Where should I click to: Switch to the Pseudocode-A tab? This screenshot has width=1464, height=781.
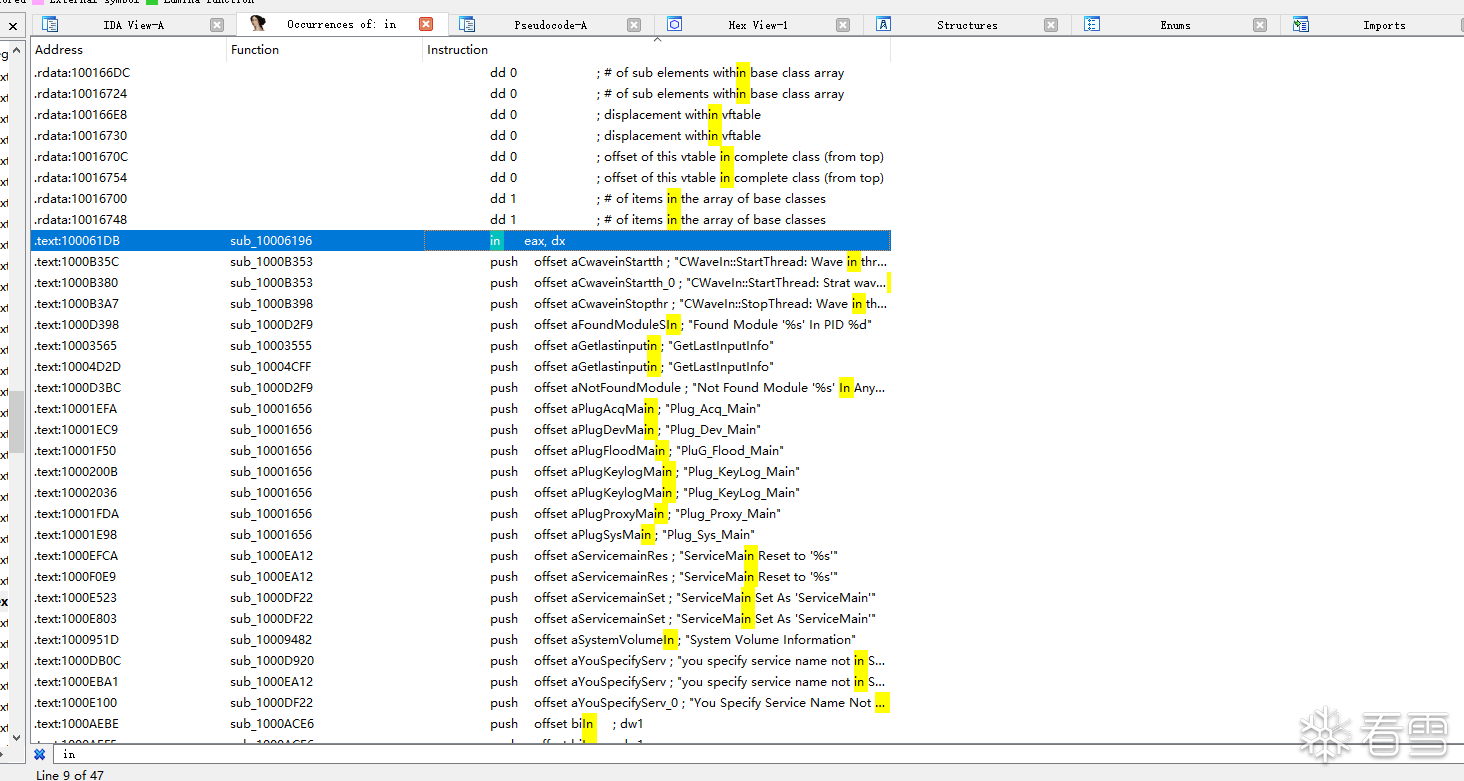pyautogui.click(x=550, y=25)
